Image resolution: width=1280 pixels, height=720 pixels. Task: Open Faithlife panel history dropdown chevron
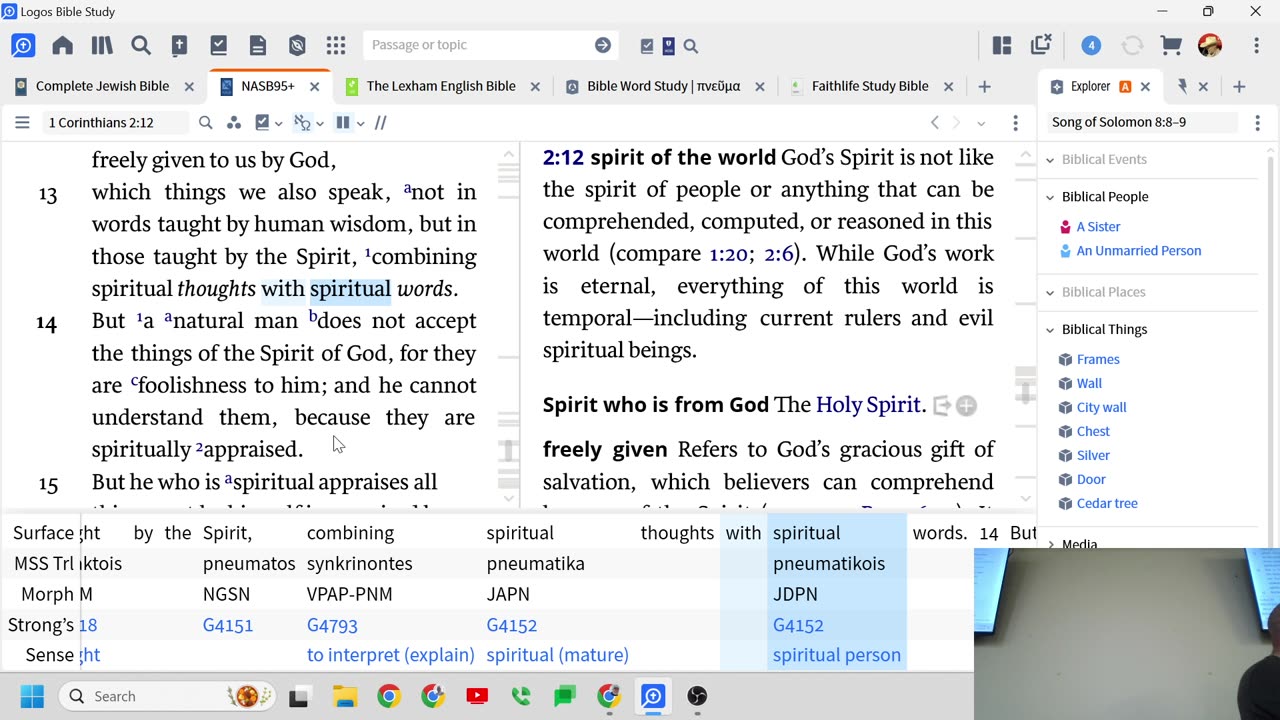(x=981, y=123)
